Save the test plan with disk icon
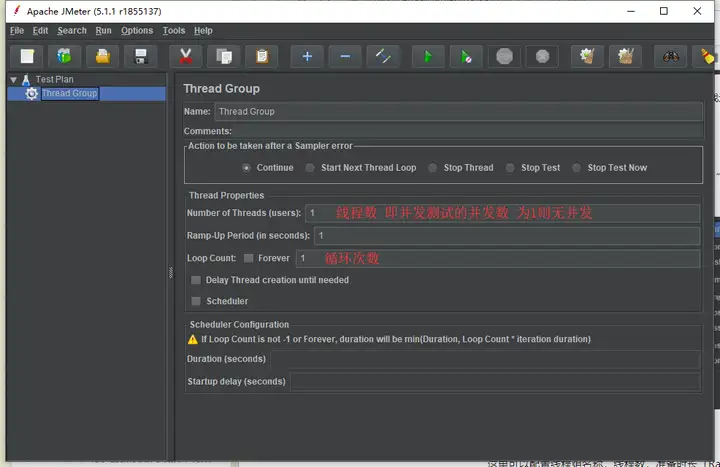The image size is (720, 467). (141, 56)
